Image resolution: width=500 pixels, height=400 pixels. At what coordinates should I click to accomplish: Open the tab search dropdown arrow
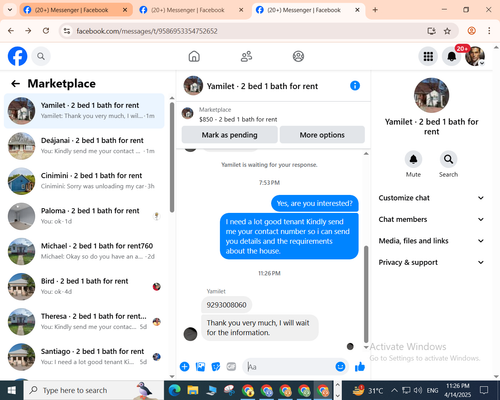[10, 10]
